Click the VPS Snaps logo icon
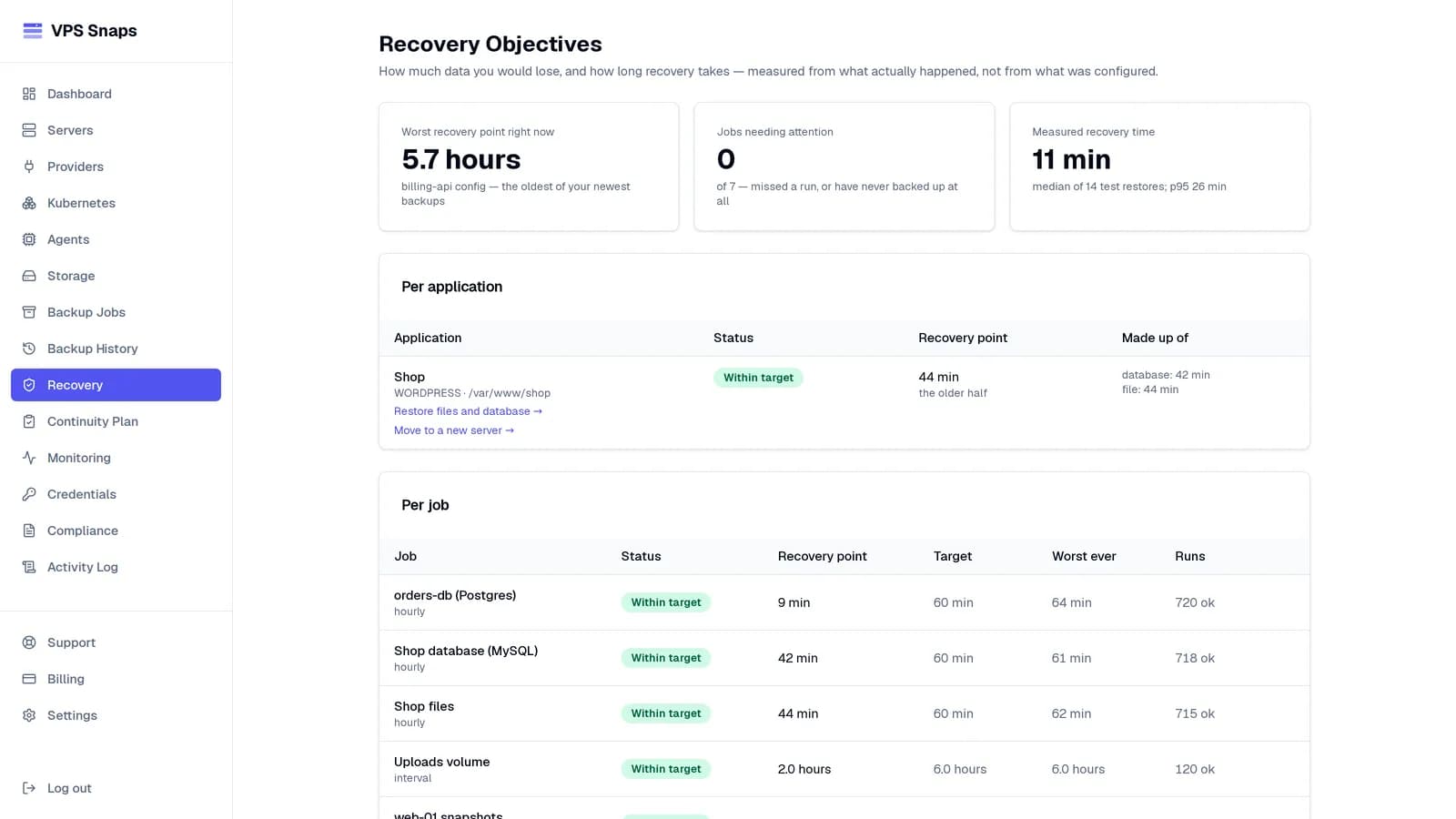 coord(33,31)
